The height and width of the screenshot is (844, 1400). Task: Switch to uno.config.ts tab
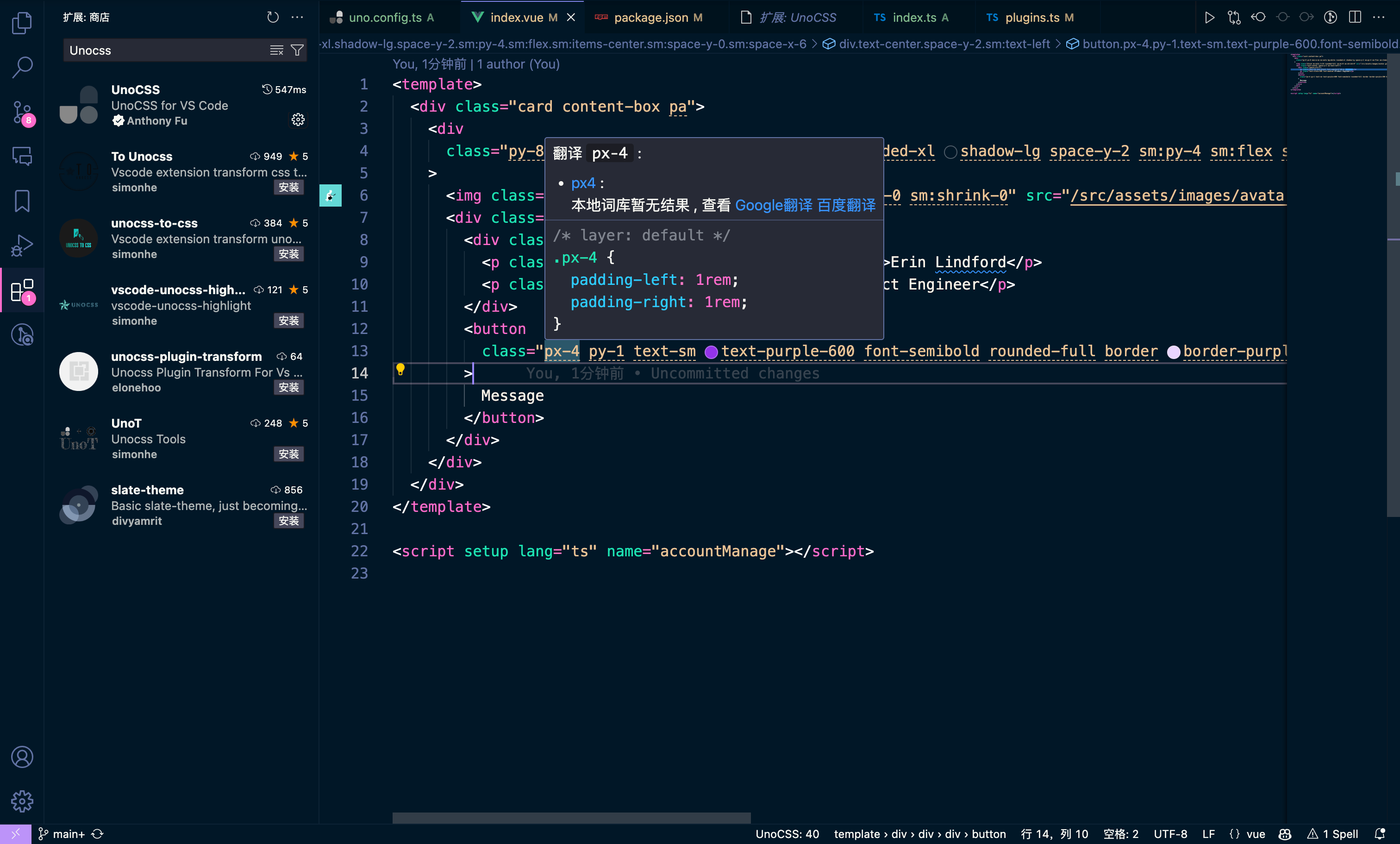click(390, 17)
